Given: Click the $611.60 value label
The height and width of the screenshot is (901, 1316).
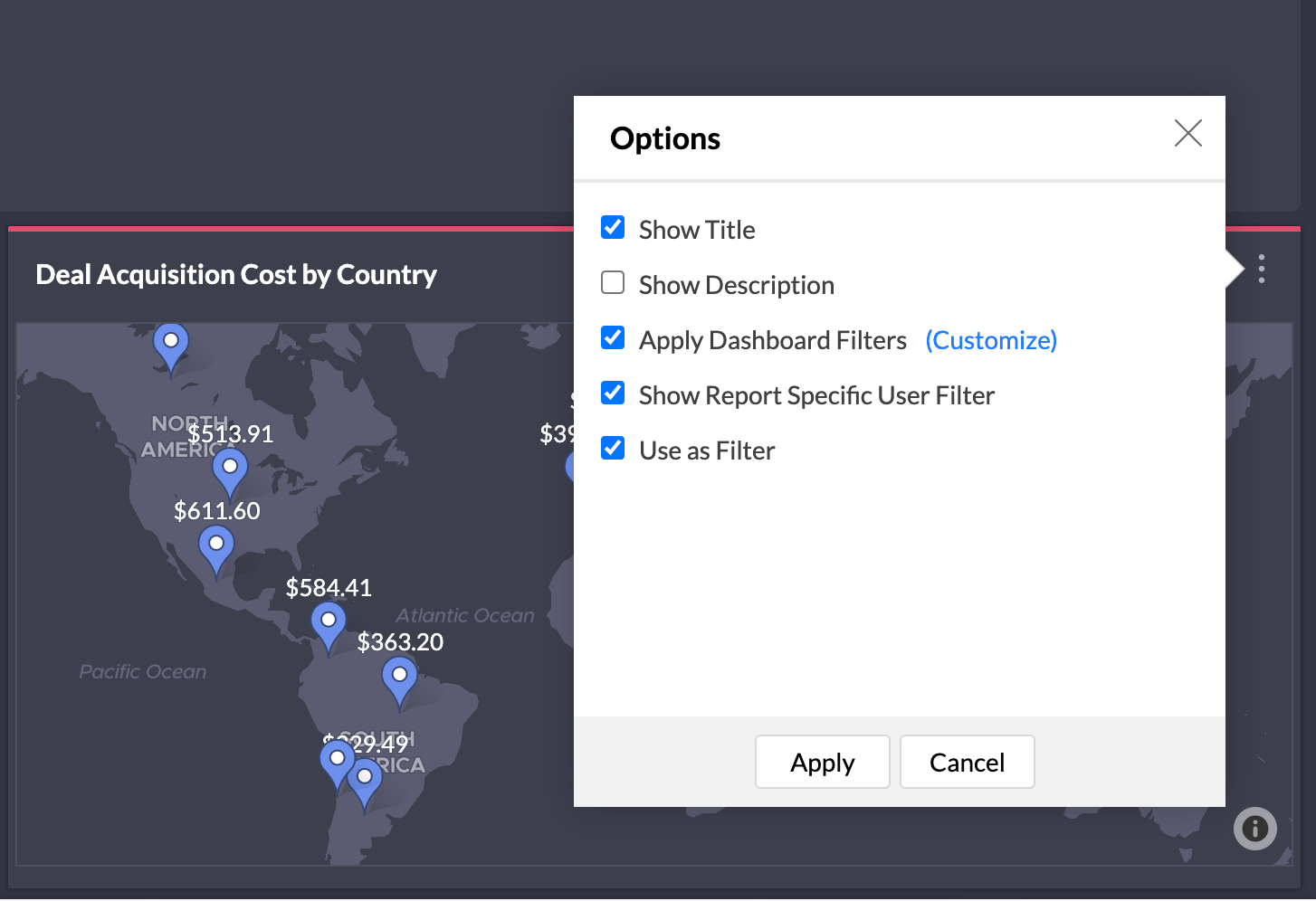Looking at the screenshot, I should click(x=217, y=510).
